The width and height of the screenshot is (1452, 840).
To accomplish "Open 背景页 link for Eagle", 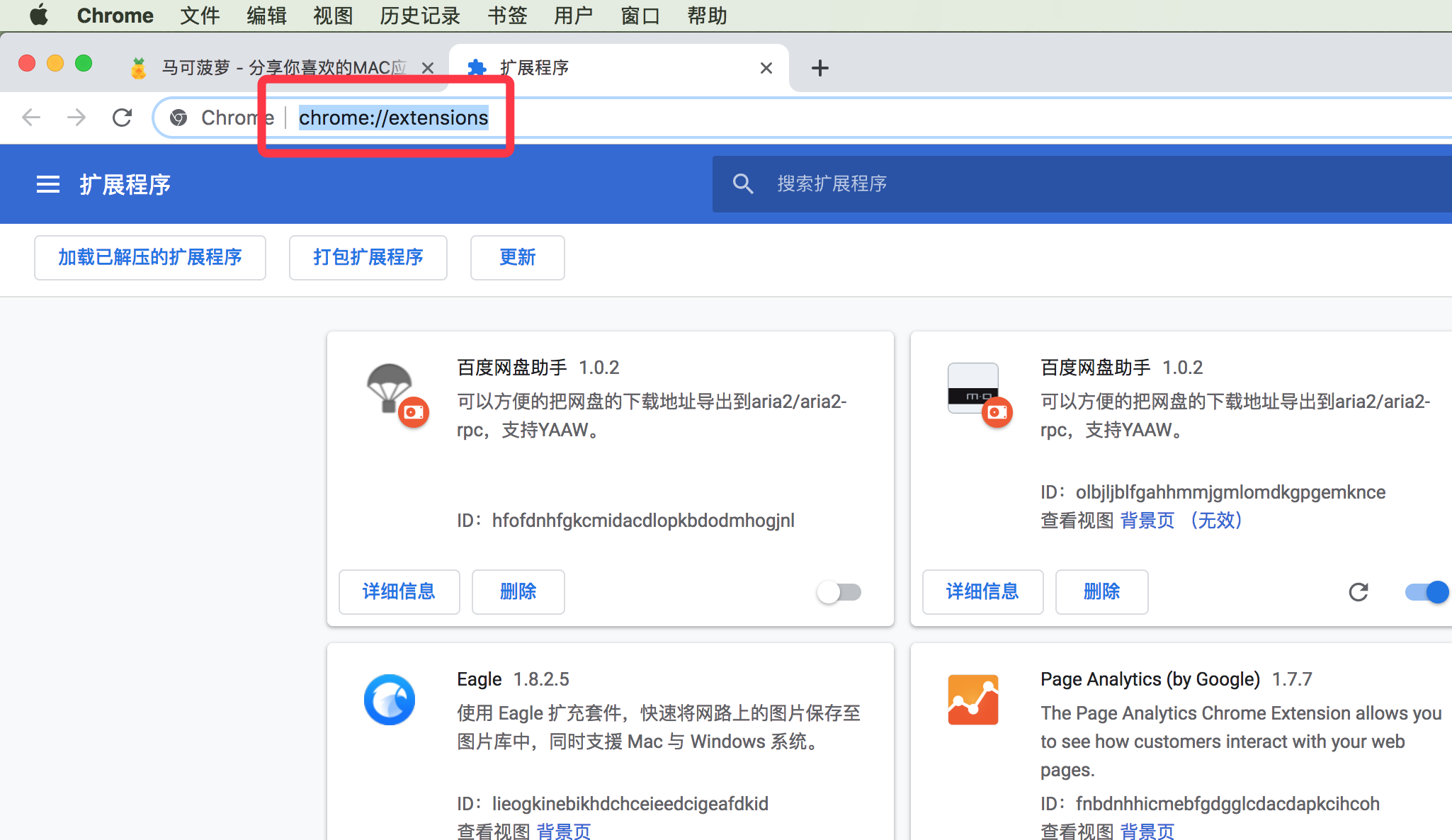I will pyautogui.click(x=564, y=831).
